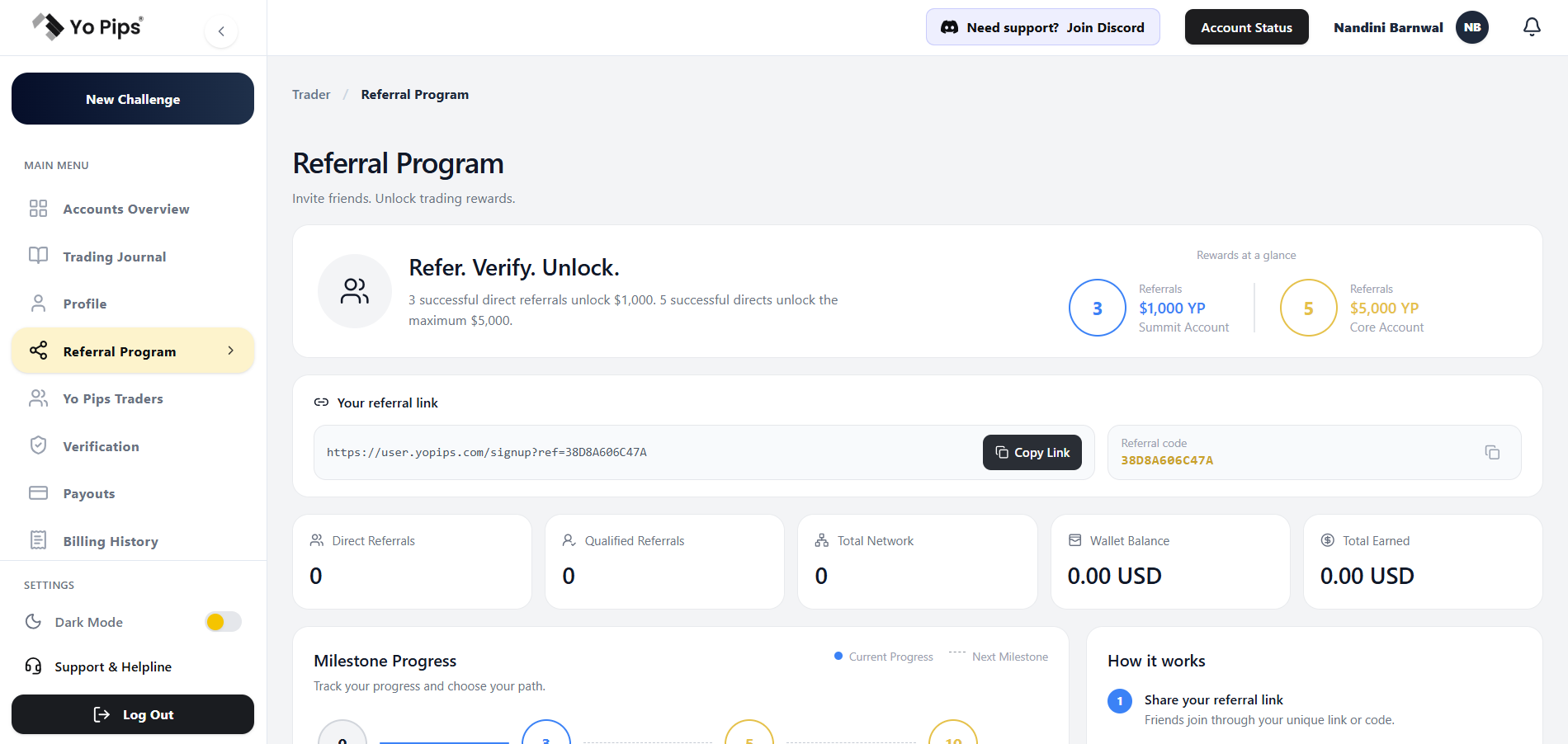Image resolution: width=1568 pixels, height=744 pixels.
Task: Click Accounts Overview grid icon
Action: [x=38, y=209]
